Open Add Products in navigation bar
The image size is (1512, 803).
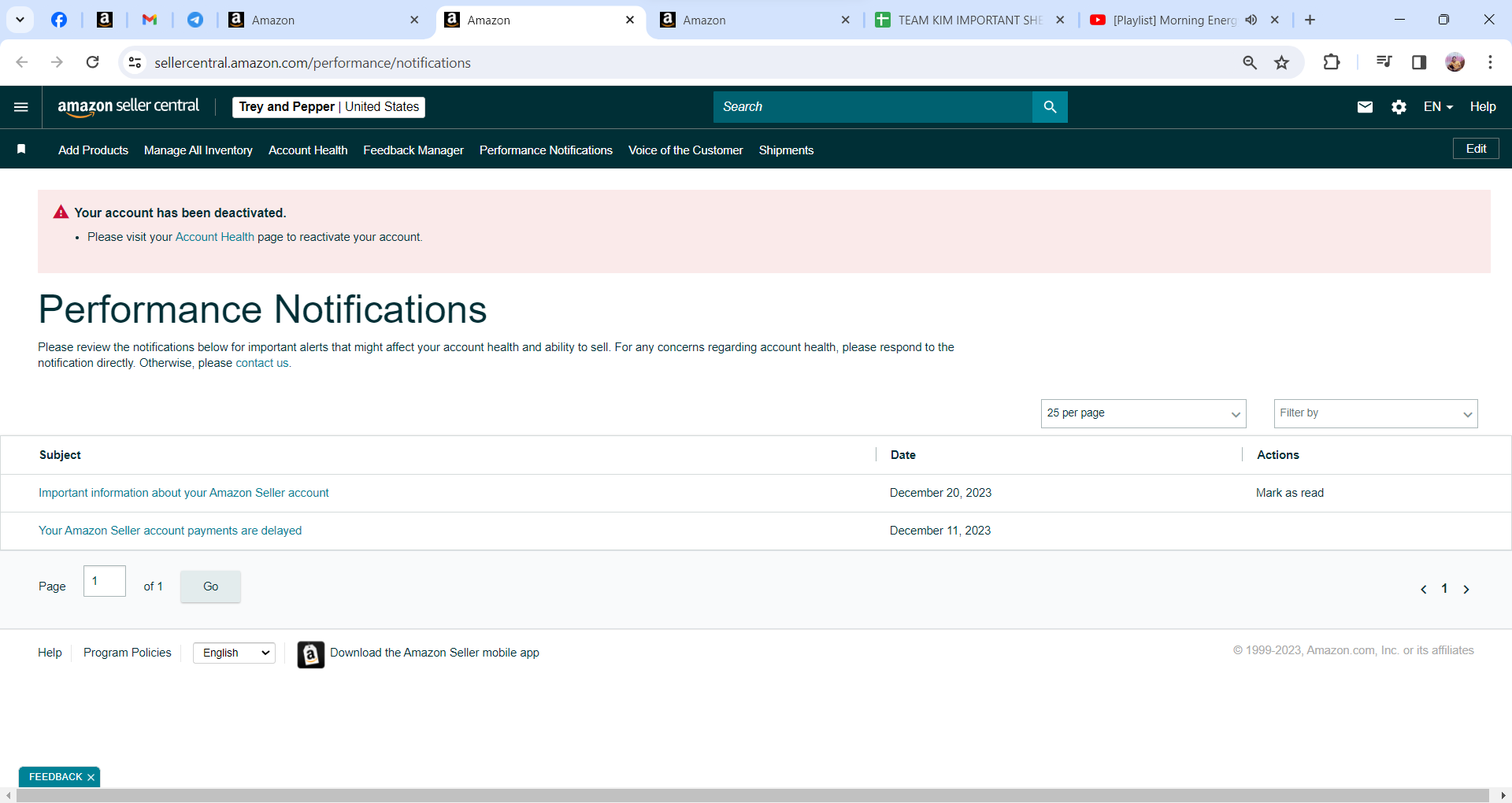(93, 150)
